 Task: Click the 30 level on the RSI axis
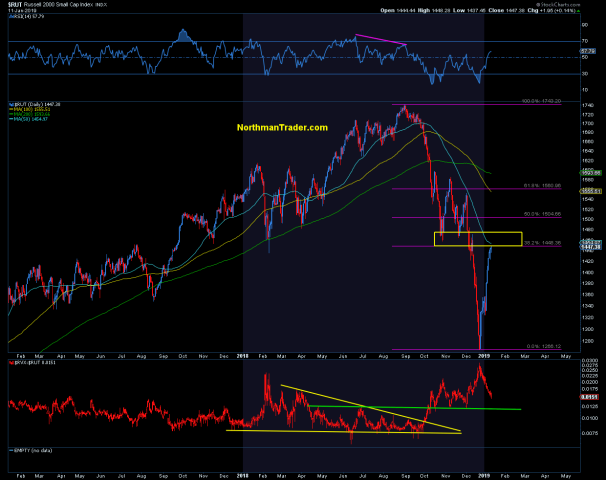pos(585,74)
